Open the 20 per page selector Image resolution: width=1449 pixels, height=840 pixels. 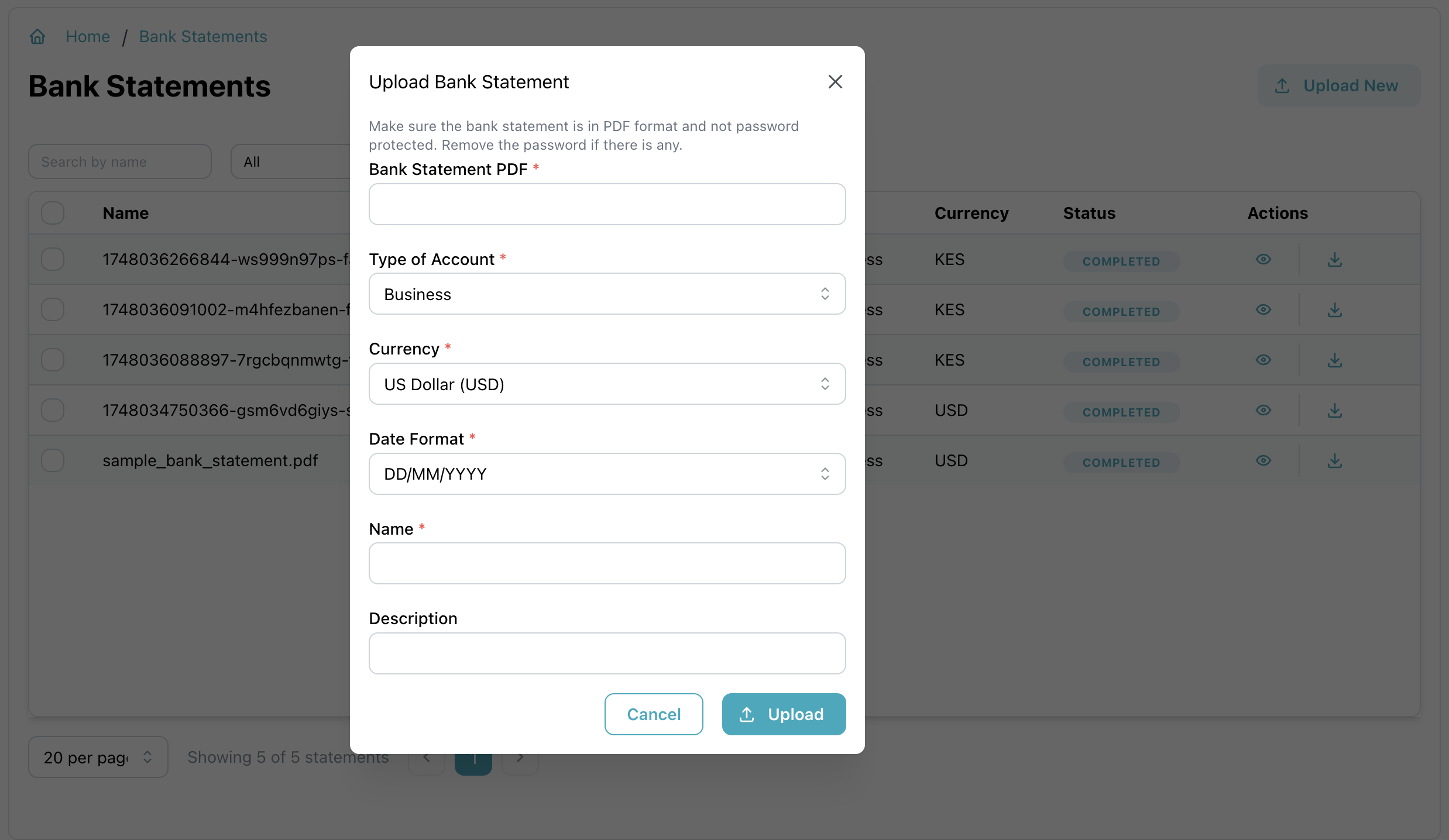click(97, 756)
